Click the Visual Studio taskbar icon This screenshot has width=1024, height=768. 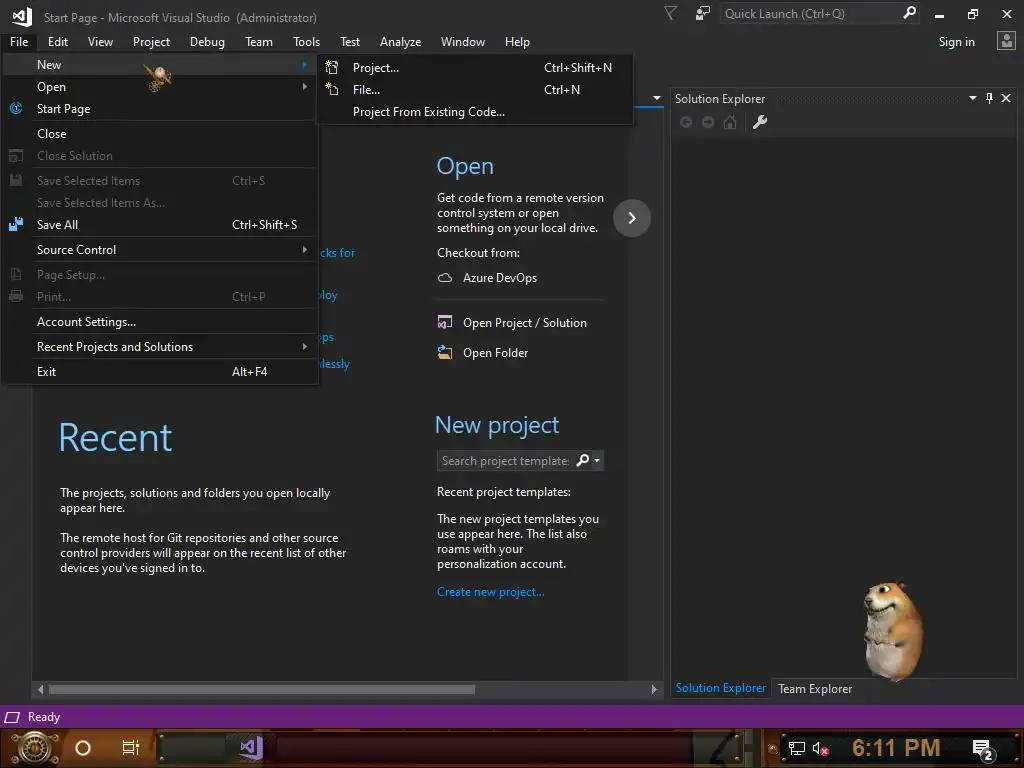pos(251,748)
